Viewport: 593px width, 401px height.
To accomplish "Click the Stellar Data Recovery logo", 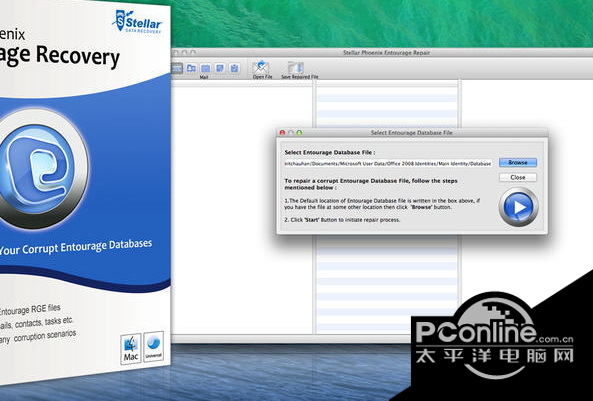I will click(137, 21).
